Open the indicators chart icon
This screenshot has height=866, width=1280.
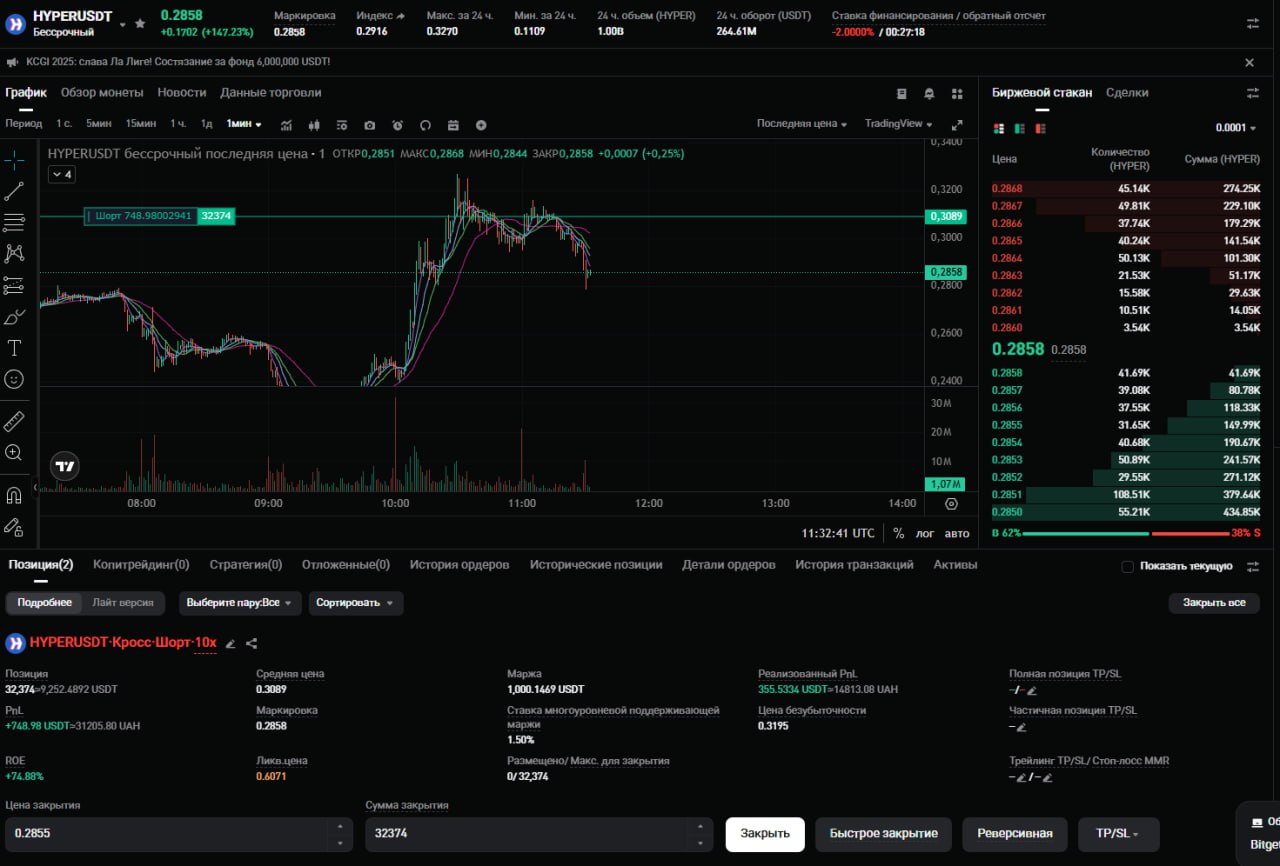[286, 125]
